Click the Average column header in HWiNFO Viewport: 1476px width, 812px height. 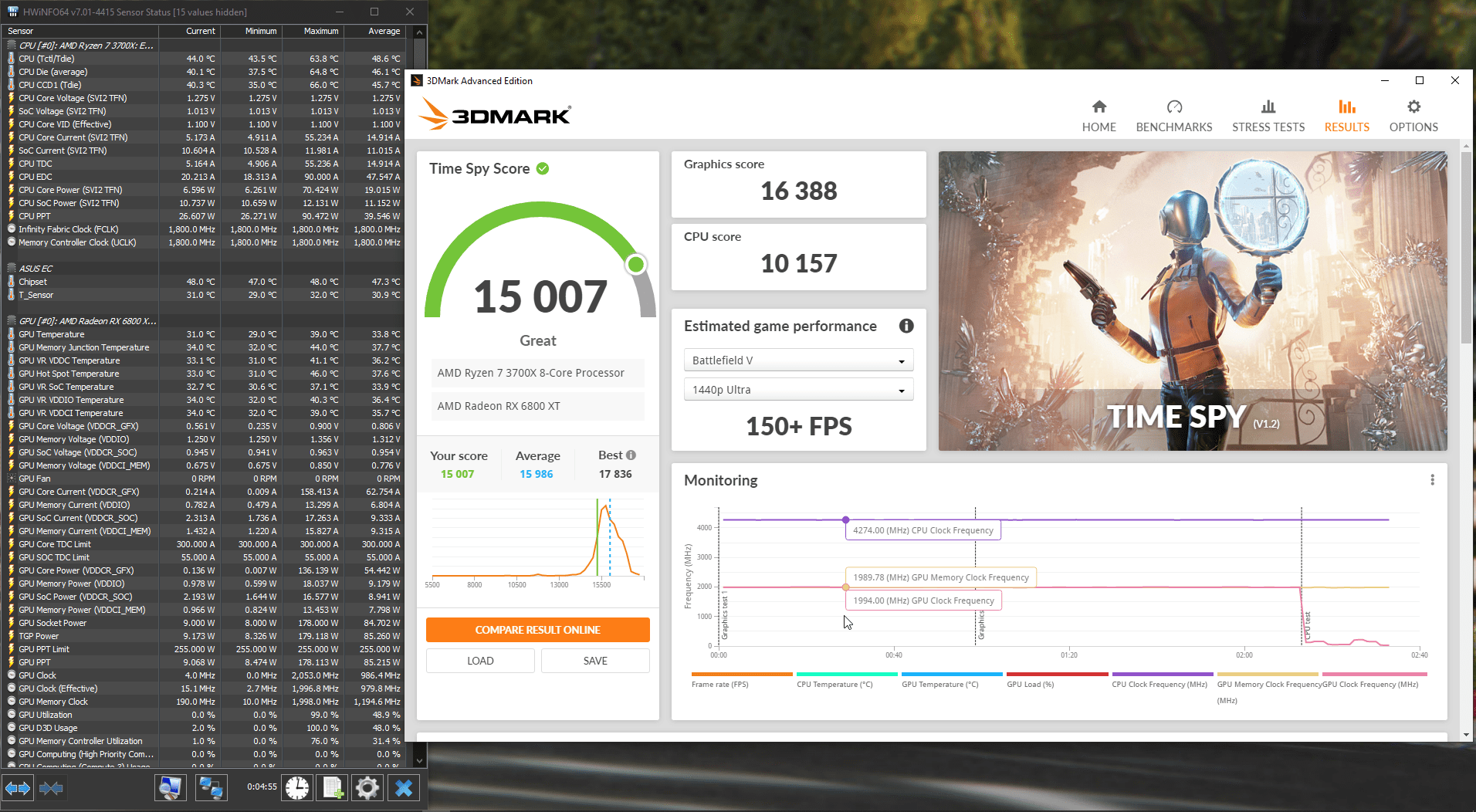(x=374, y=31)
